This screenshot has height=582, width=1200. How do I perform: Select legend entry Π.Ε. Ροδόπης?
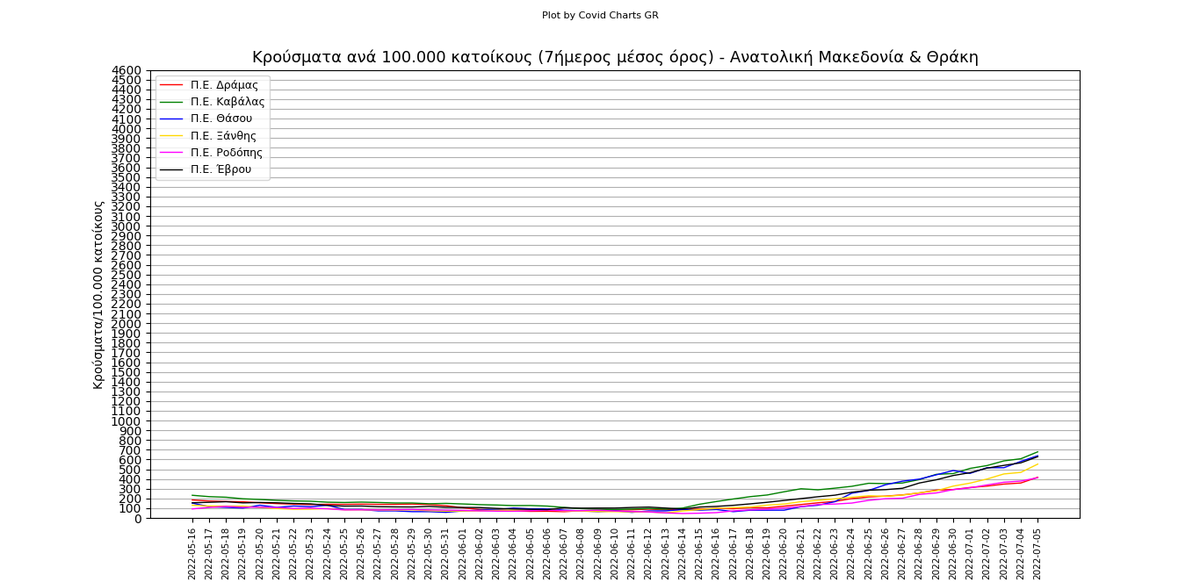tap(212, 153)
